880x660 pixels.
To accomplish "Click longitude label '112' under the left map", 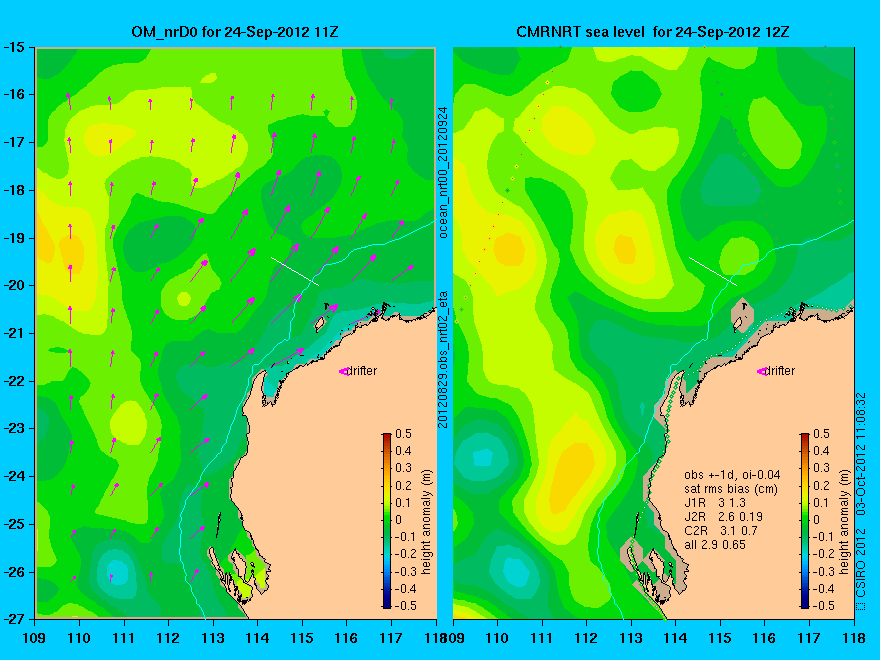I will coord(168,638).
